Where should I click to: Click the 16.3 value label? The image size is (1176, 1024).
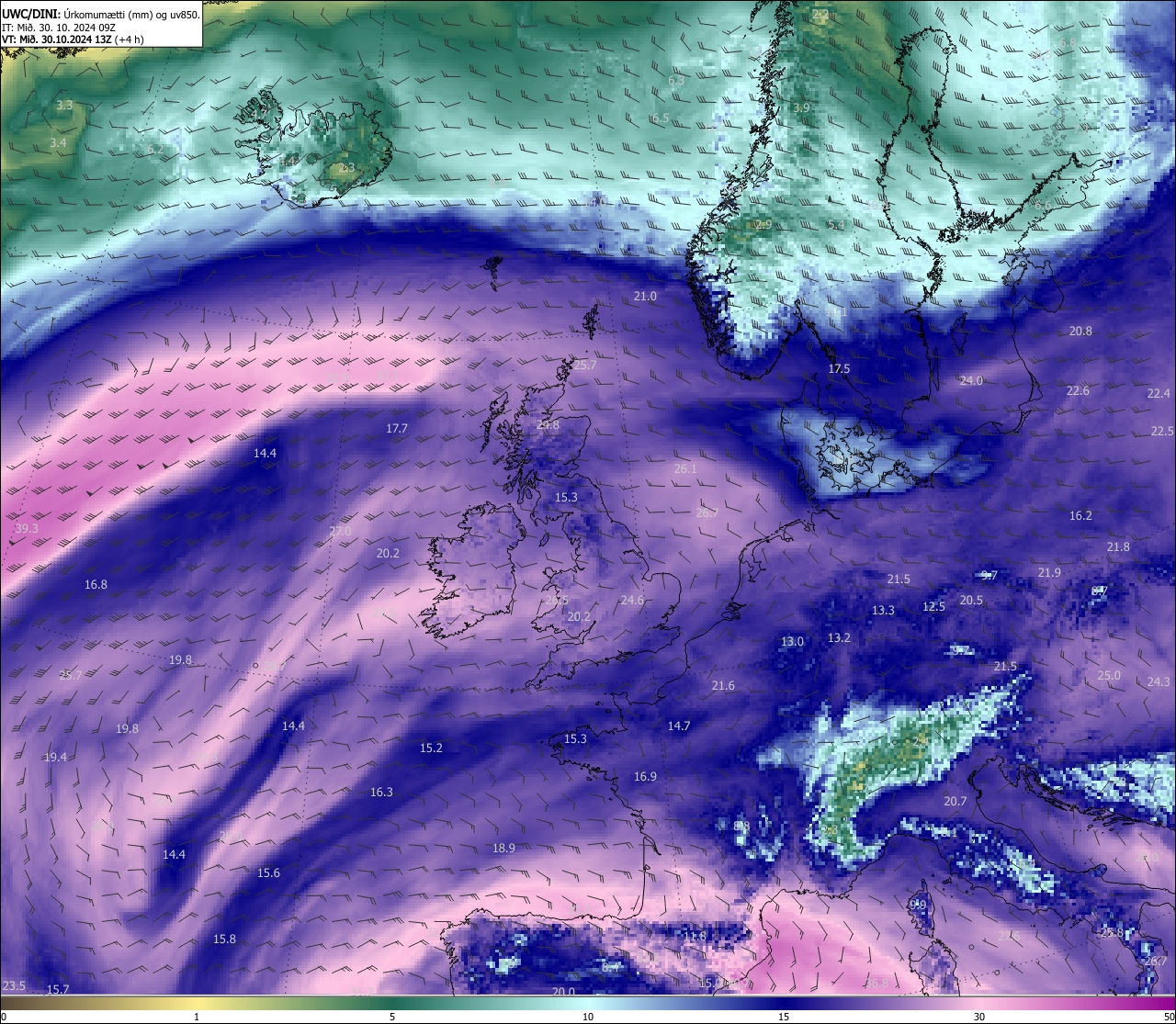click(x=381, y=792)
